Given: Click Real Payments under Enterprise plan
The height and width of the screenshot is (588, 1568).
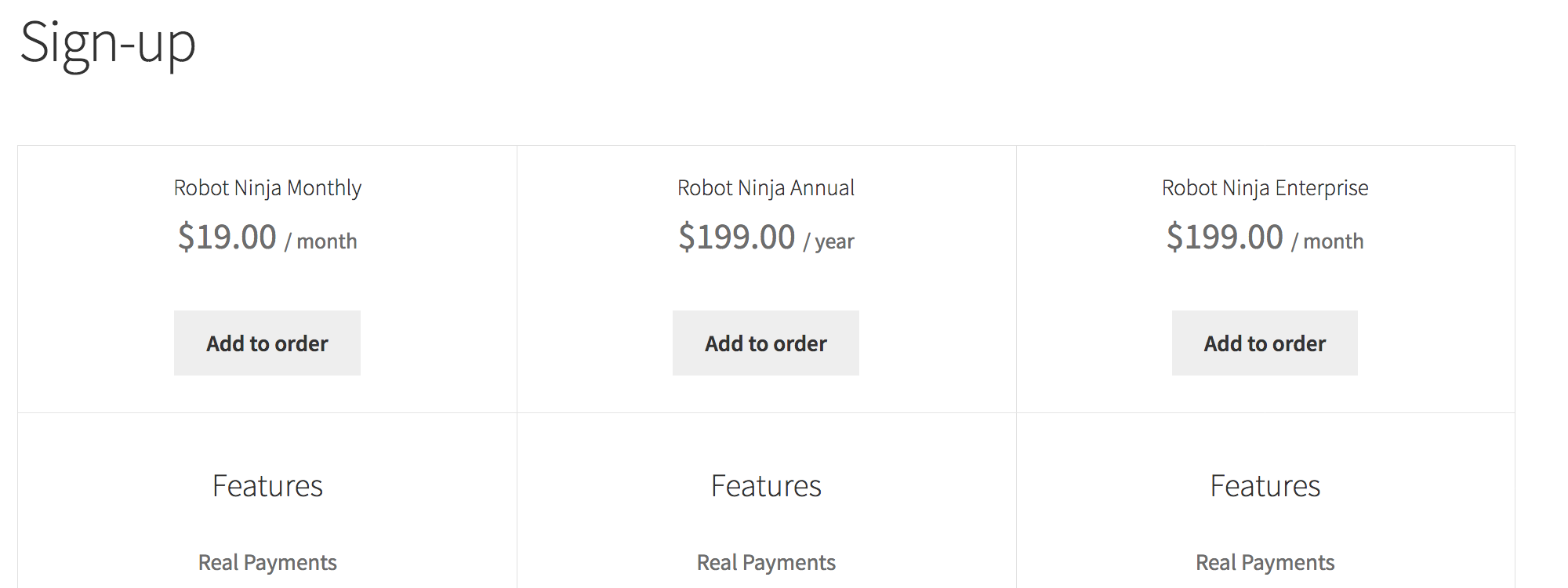Looking at the screenshot, I should point(1264,562).
